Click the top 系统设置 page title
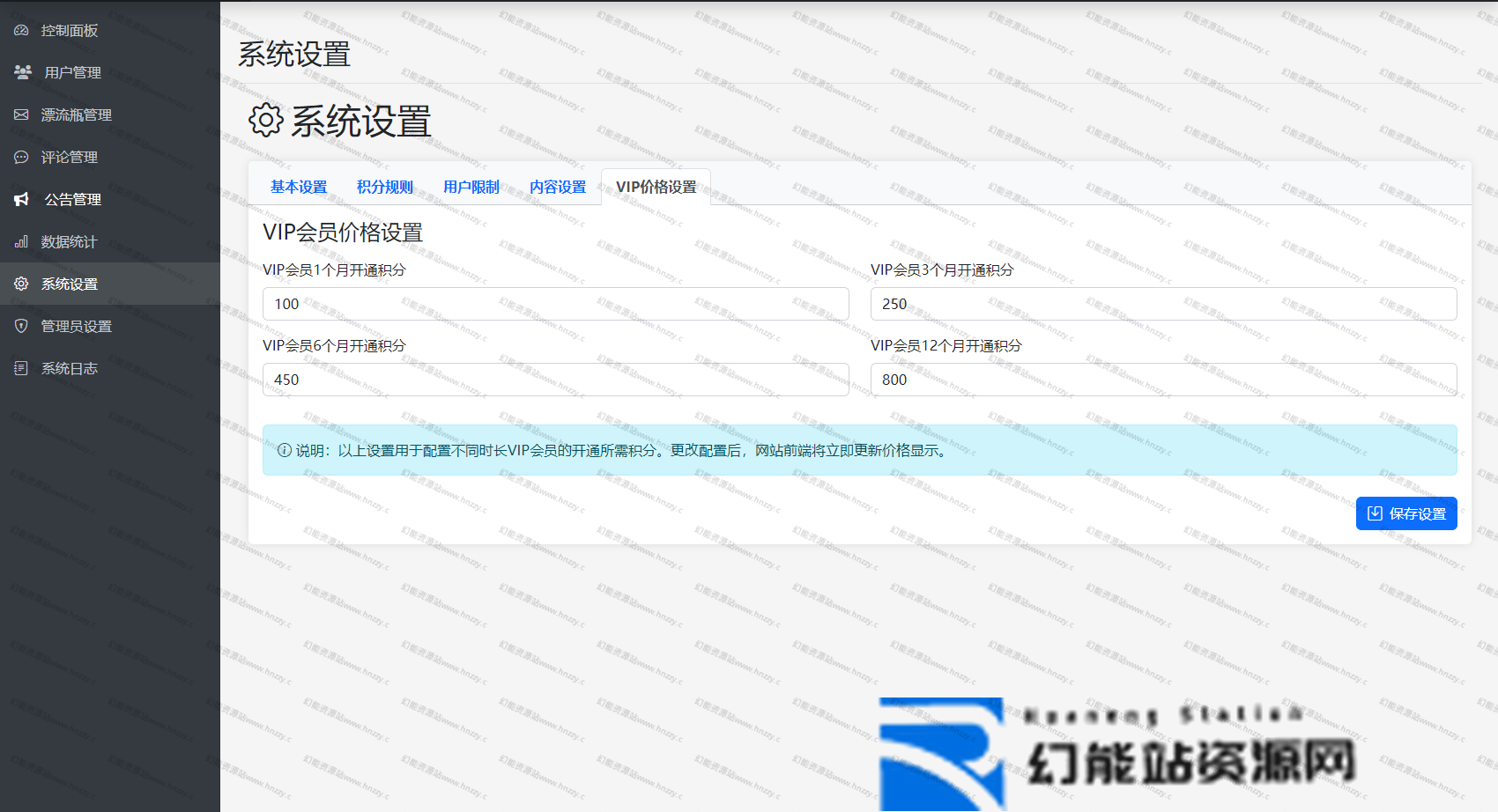Viewport: 1498px width, 812px height. [294, 55]
